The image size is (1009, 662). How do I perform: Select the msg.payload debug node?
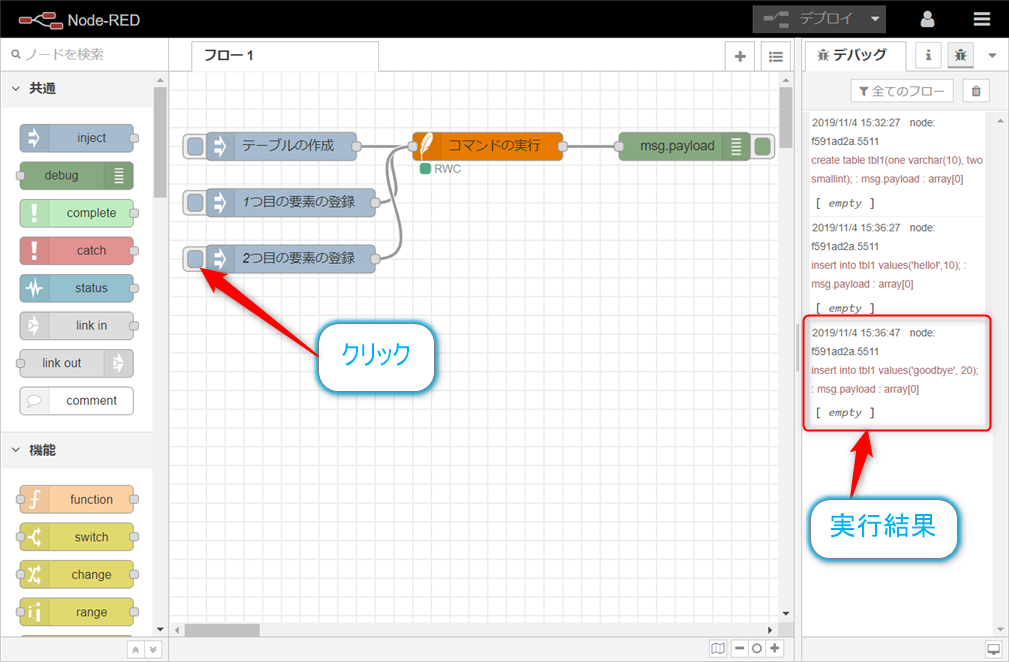tap(684, 146)
